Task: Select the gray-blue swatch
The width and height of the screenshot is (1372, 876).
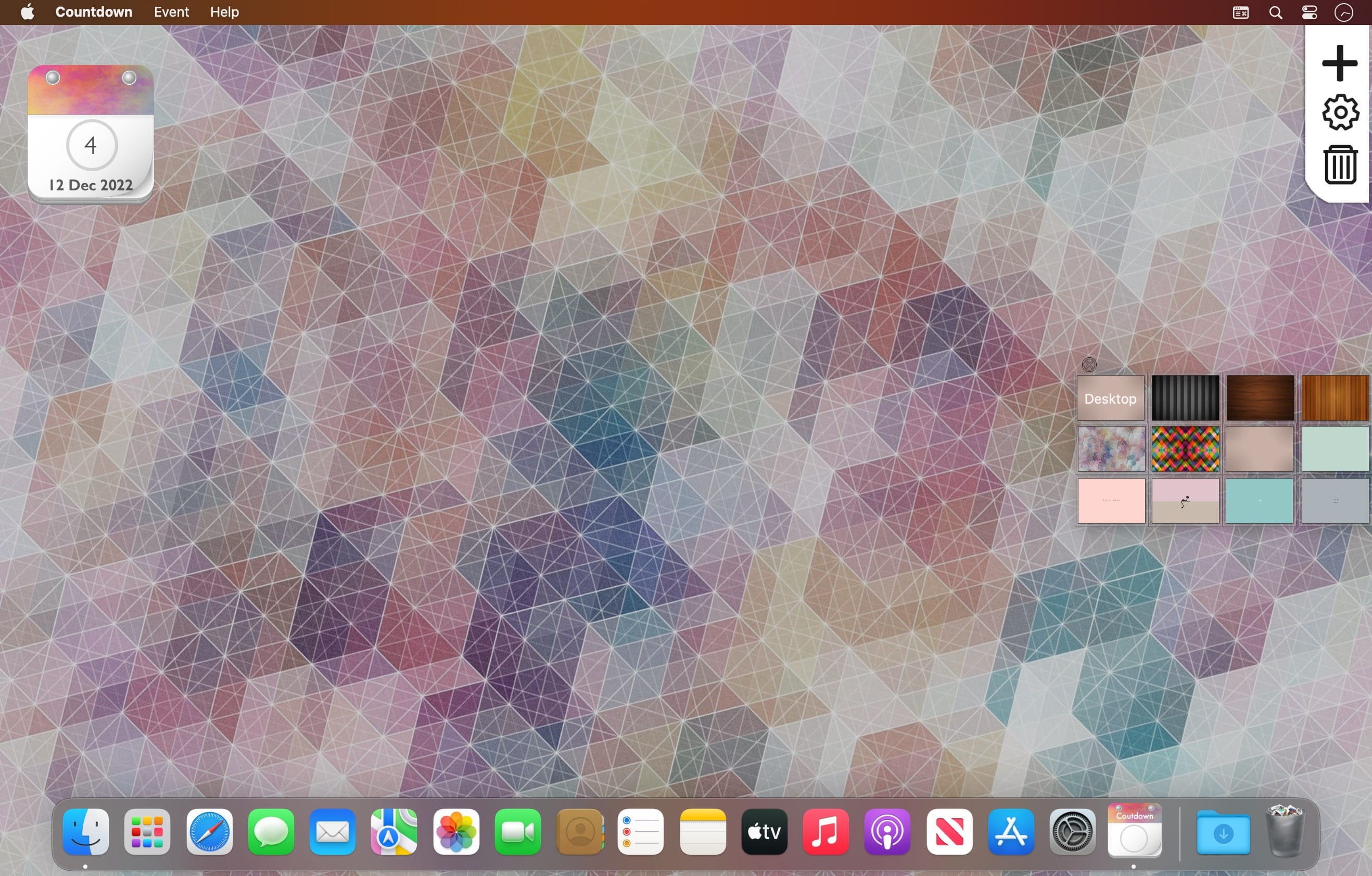Action: click(1335, 500)
